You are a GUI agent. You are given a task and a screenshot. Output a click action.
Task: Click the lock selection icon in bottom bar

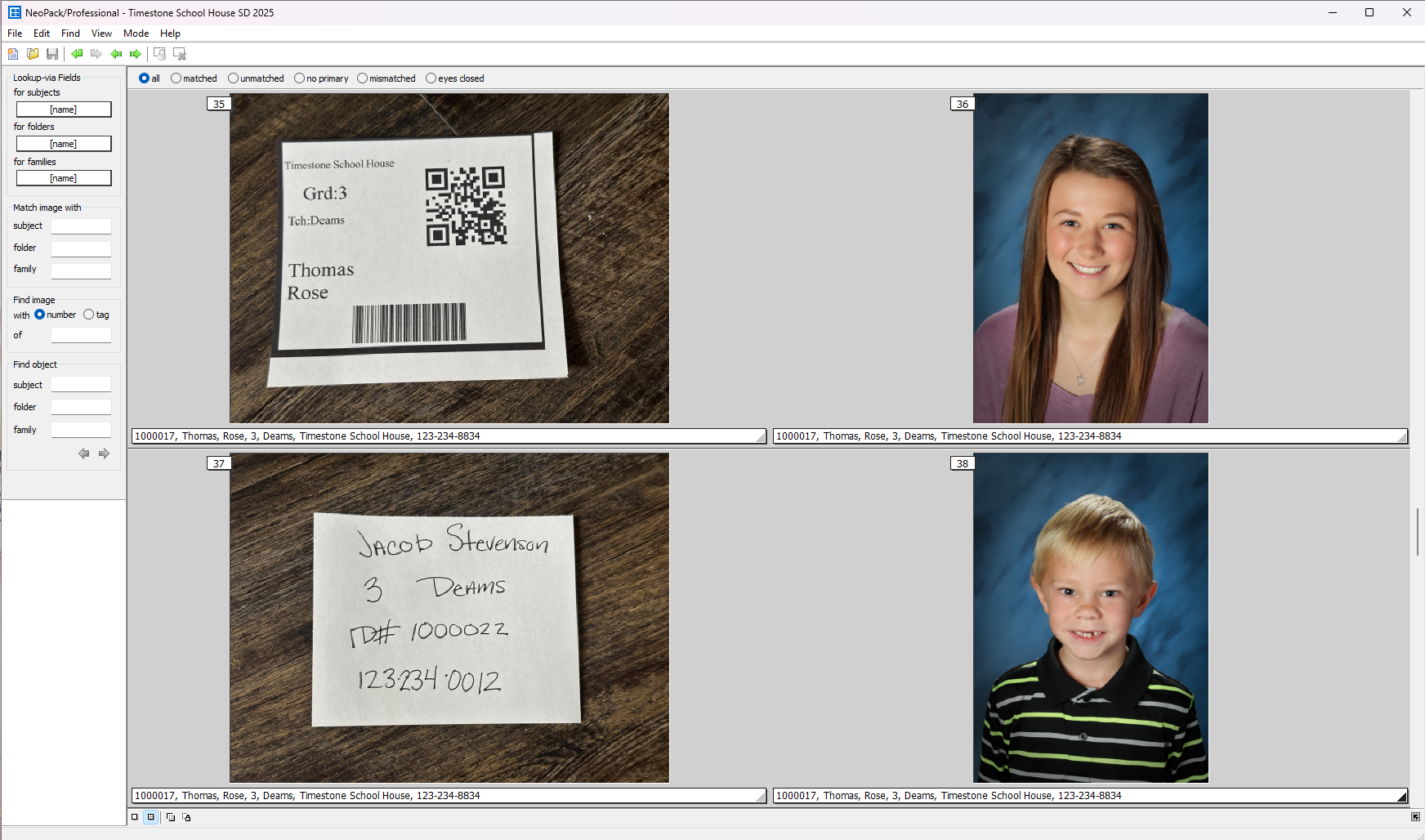pyautogui.click(x=186, y=817)
